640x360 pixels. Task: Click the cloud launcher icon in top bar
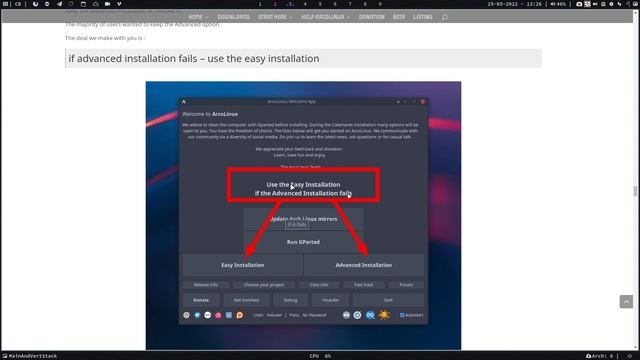96,4
